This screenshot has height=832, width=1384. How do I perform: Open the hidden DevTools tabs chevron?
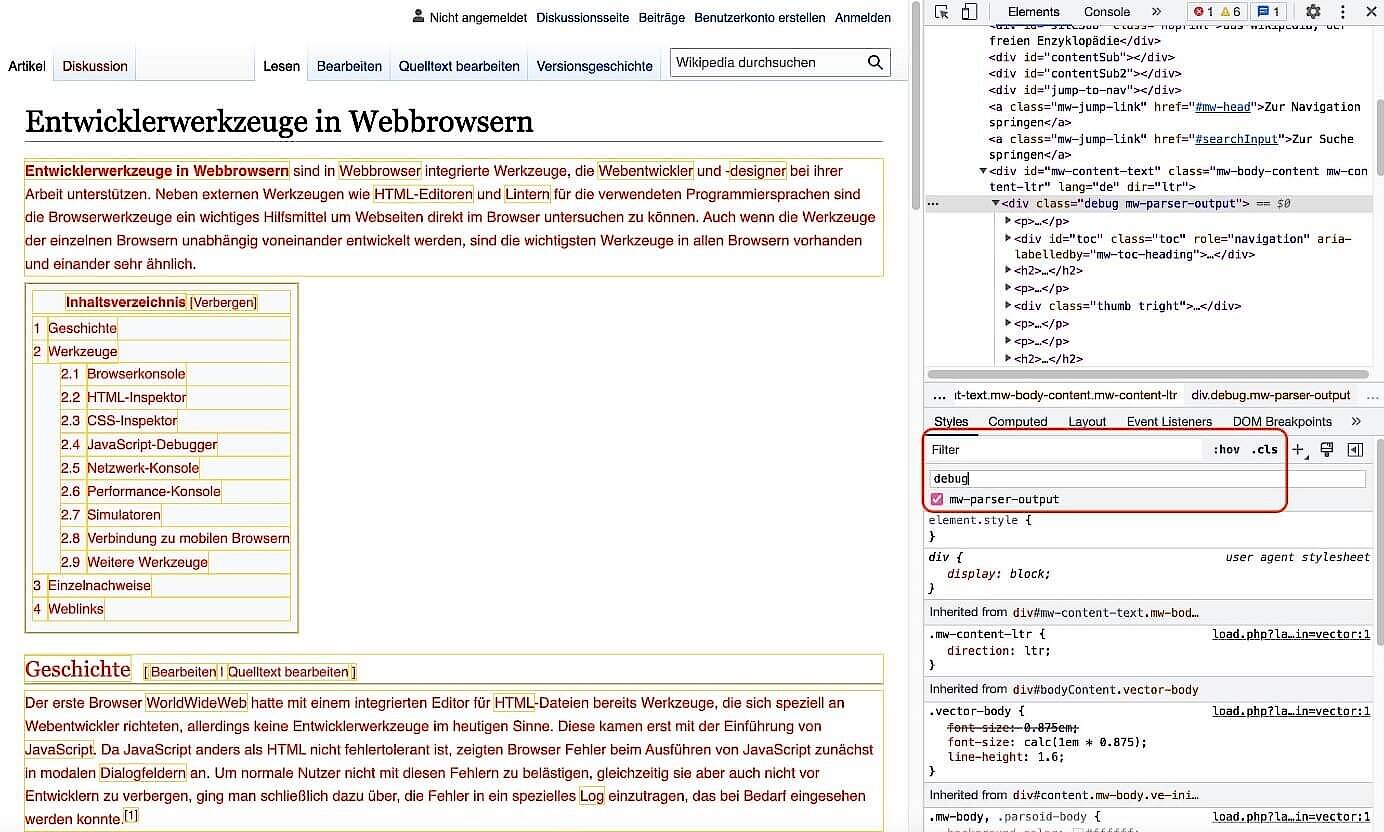tap(1155, 11)
